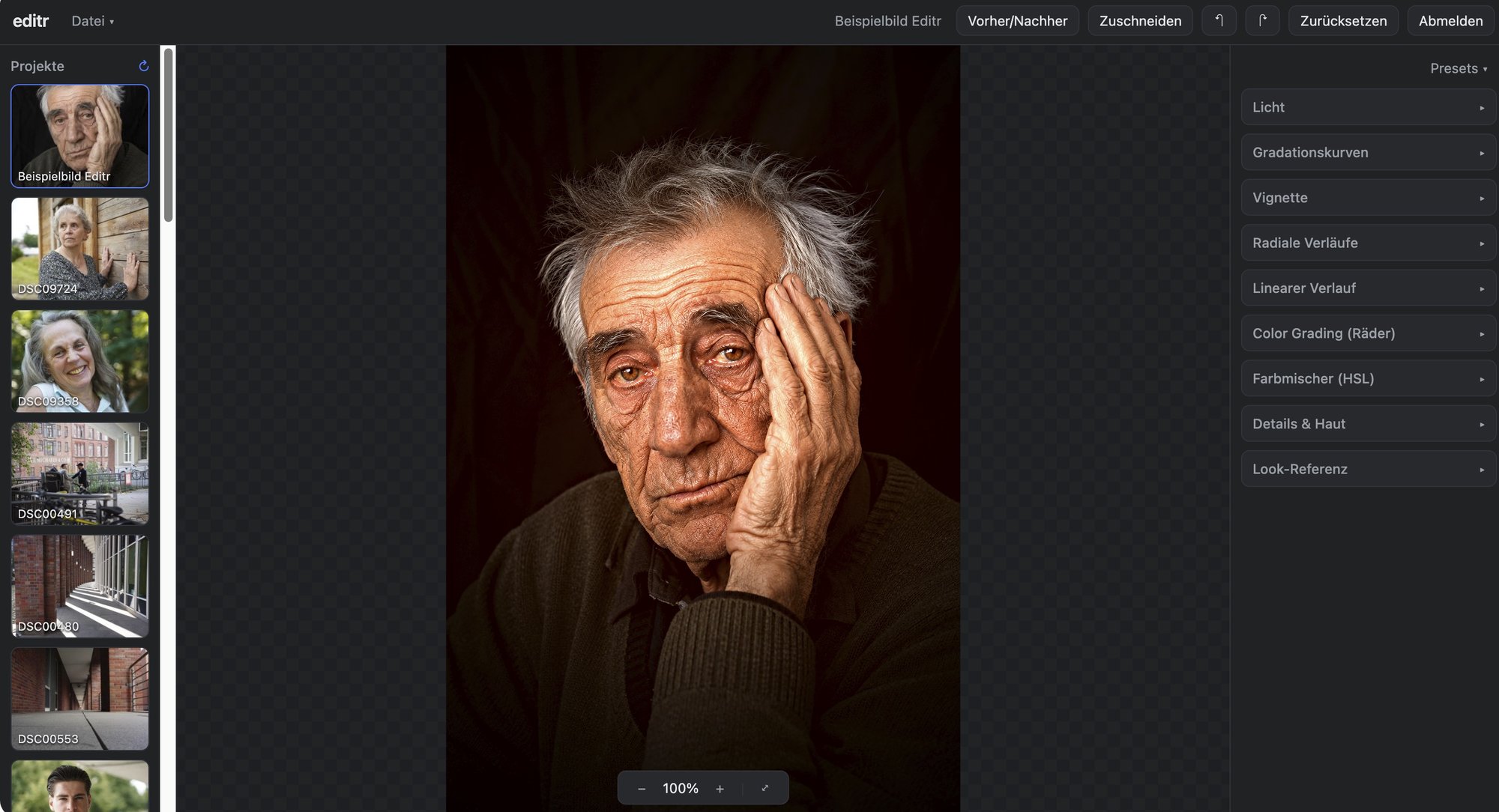
Task: Open the Datei menu
Action: tap(92, 21)
